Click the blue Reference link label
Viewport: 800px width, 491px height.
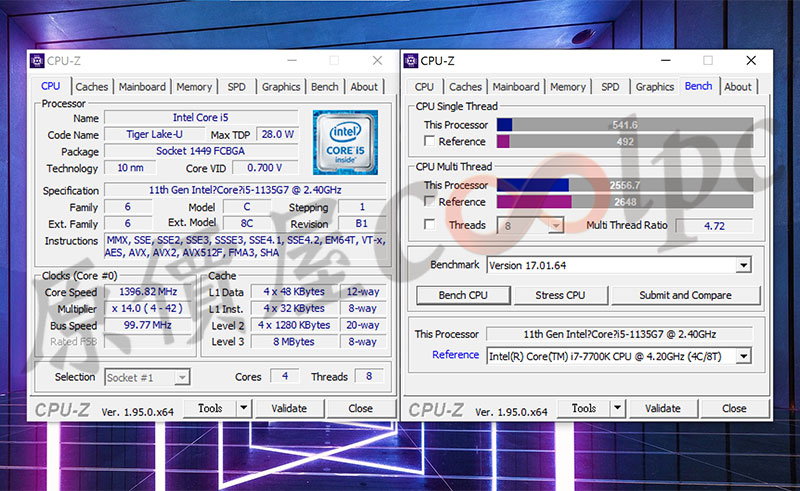455,355
